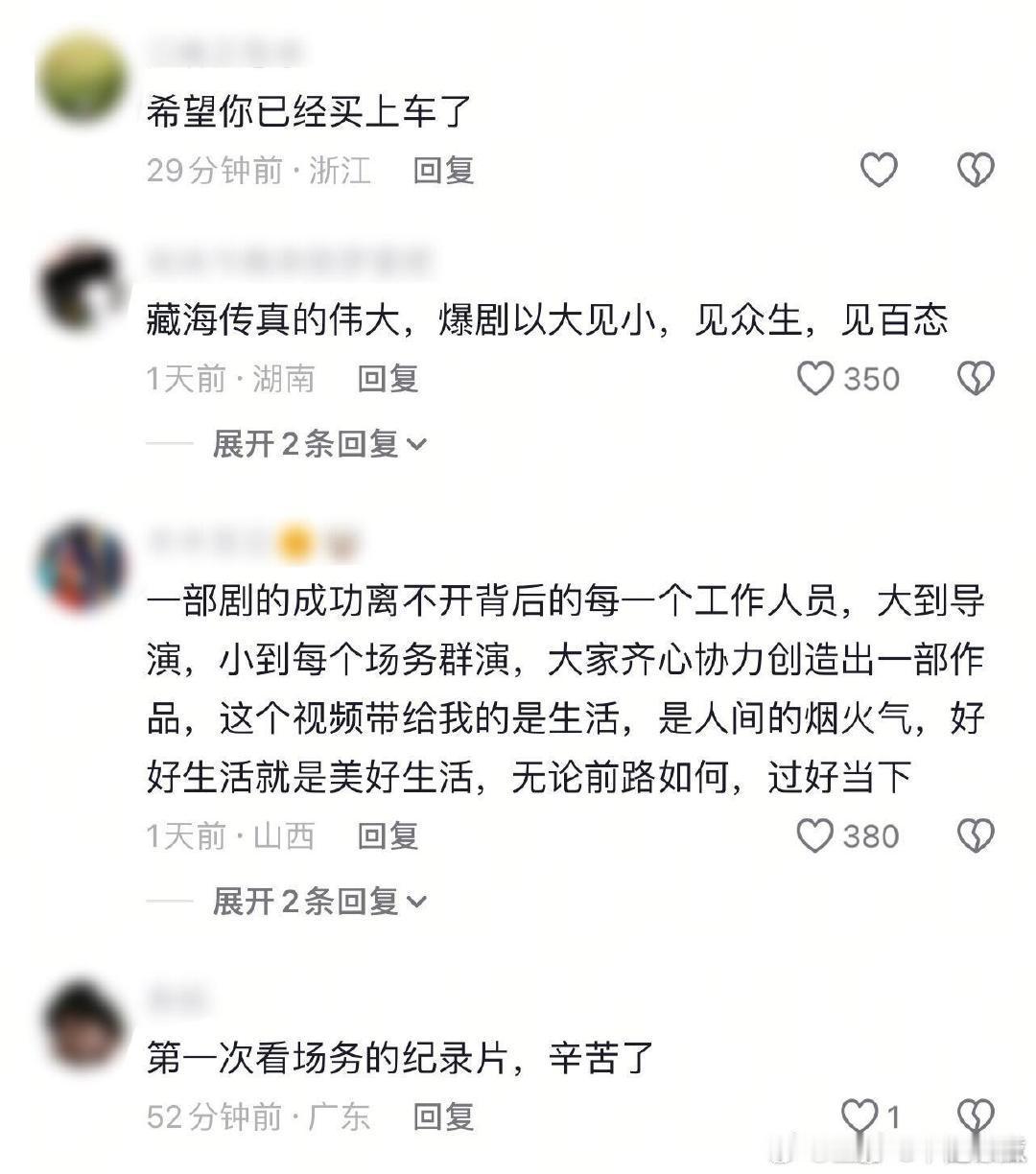Dislike the Shanxi comment via broken heart
The width and height of the screenshot is (1036, 1174).
976,836
